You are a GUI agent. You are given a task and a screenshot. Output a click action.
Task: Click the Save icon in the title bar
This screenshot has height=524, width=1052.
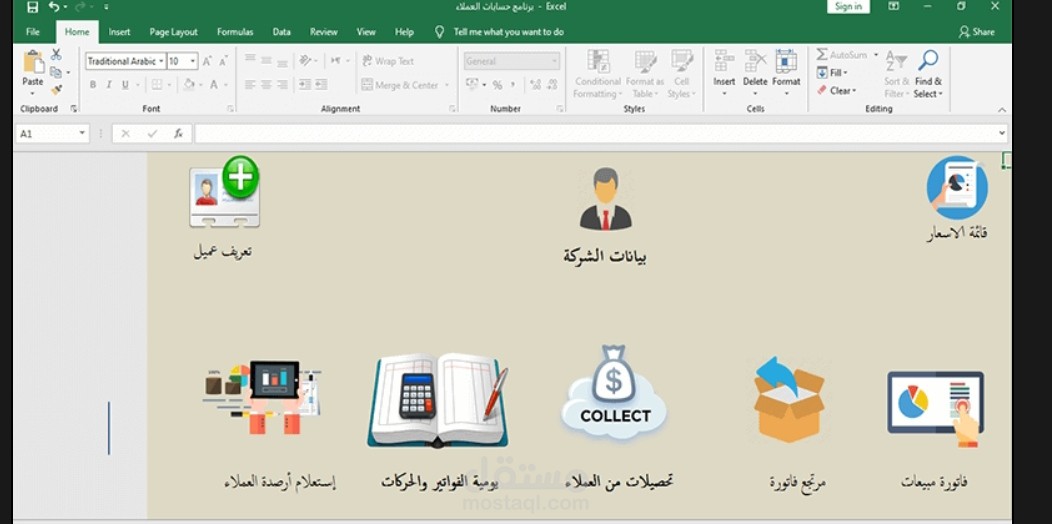click(x=32, y=7)
